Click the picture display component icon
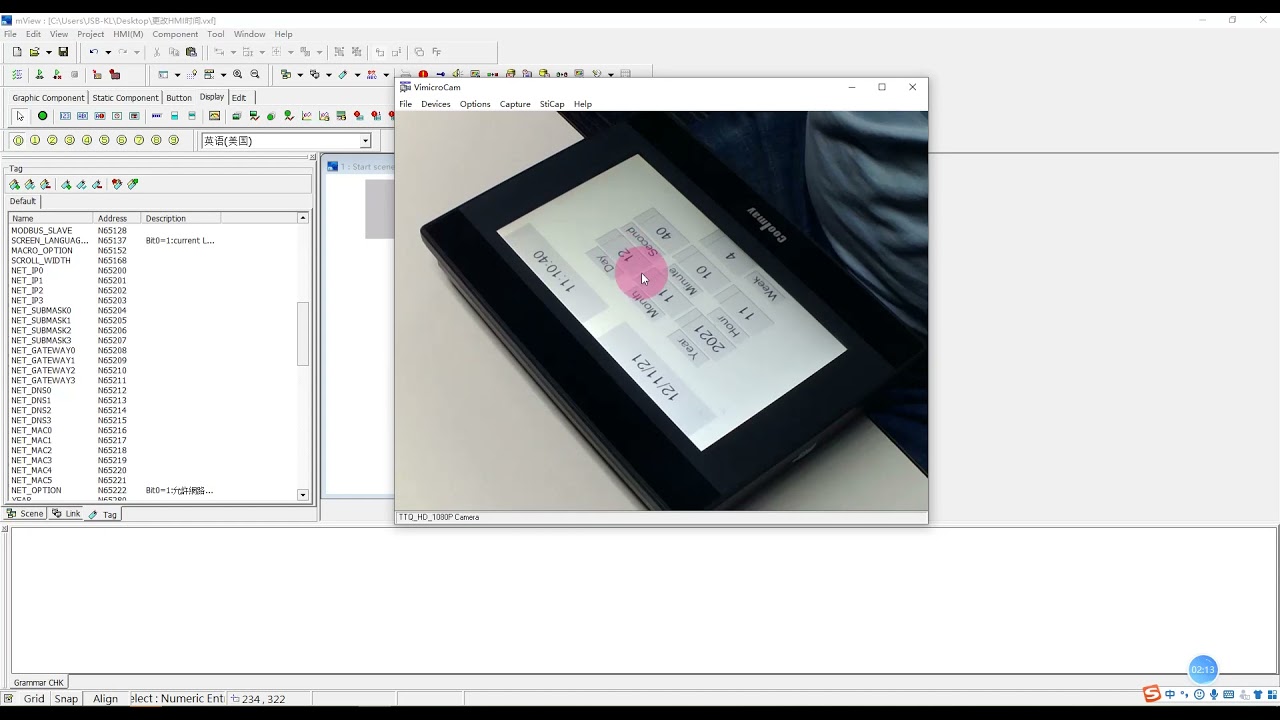 pyautogui.click(x=214, y=116)
